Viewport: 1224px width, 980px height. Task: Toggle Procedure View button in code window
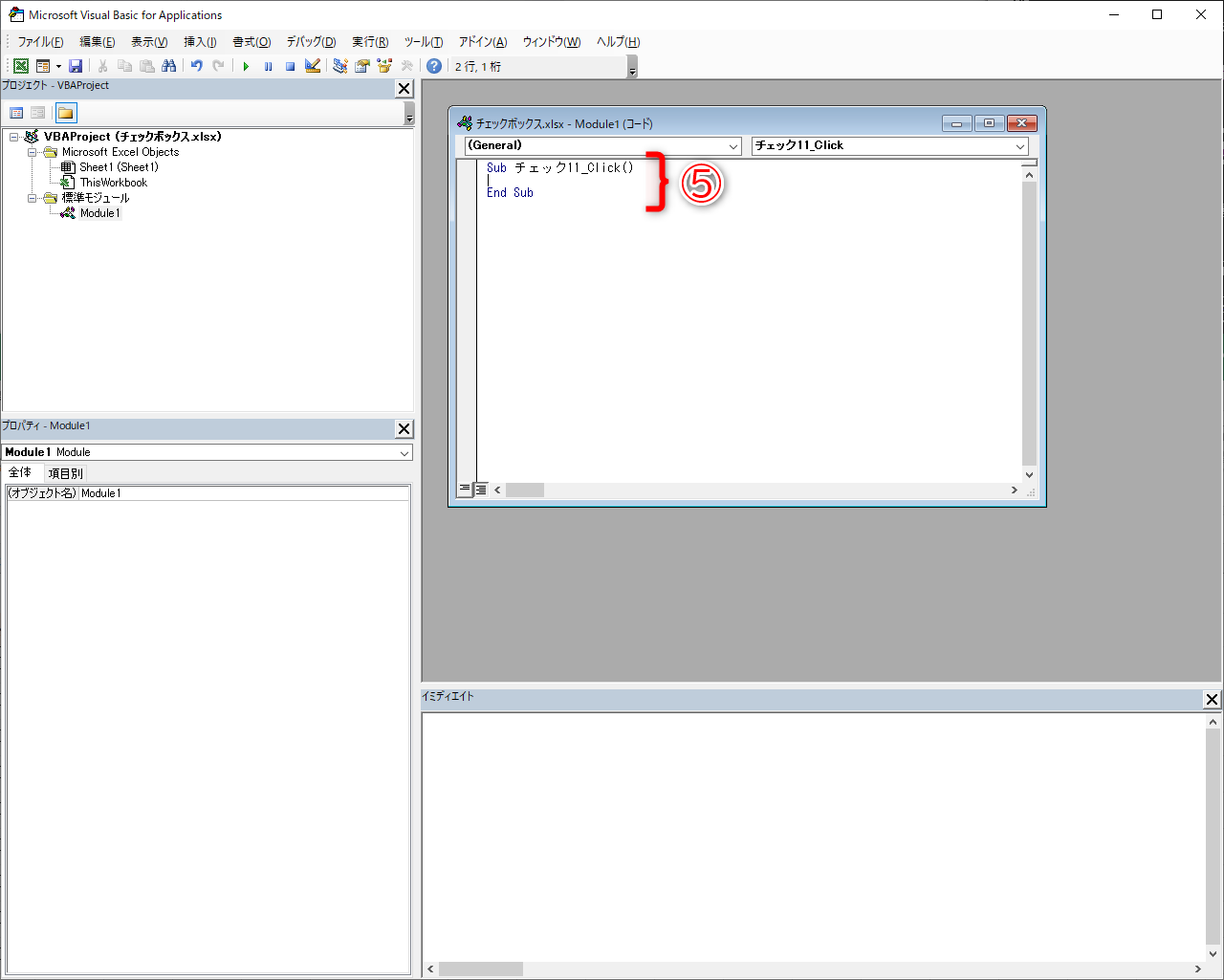click(x=465, y=490)
